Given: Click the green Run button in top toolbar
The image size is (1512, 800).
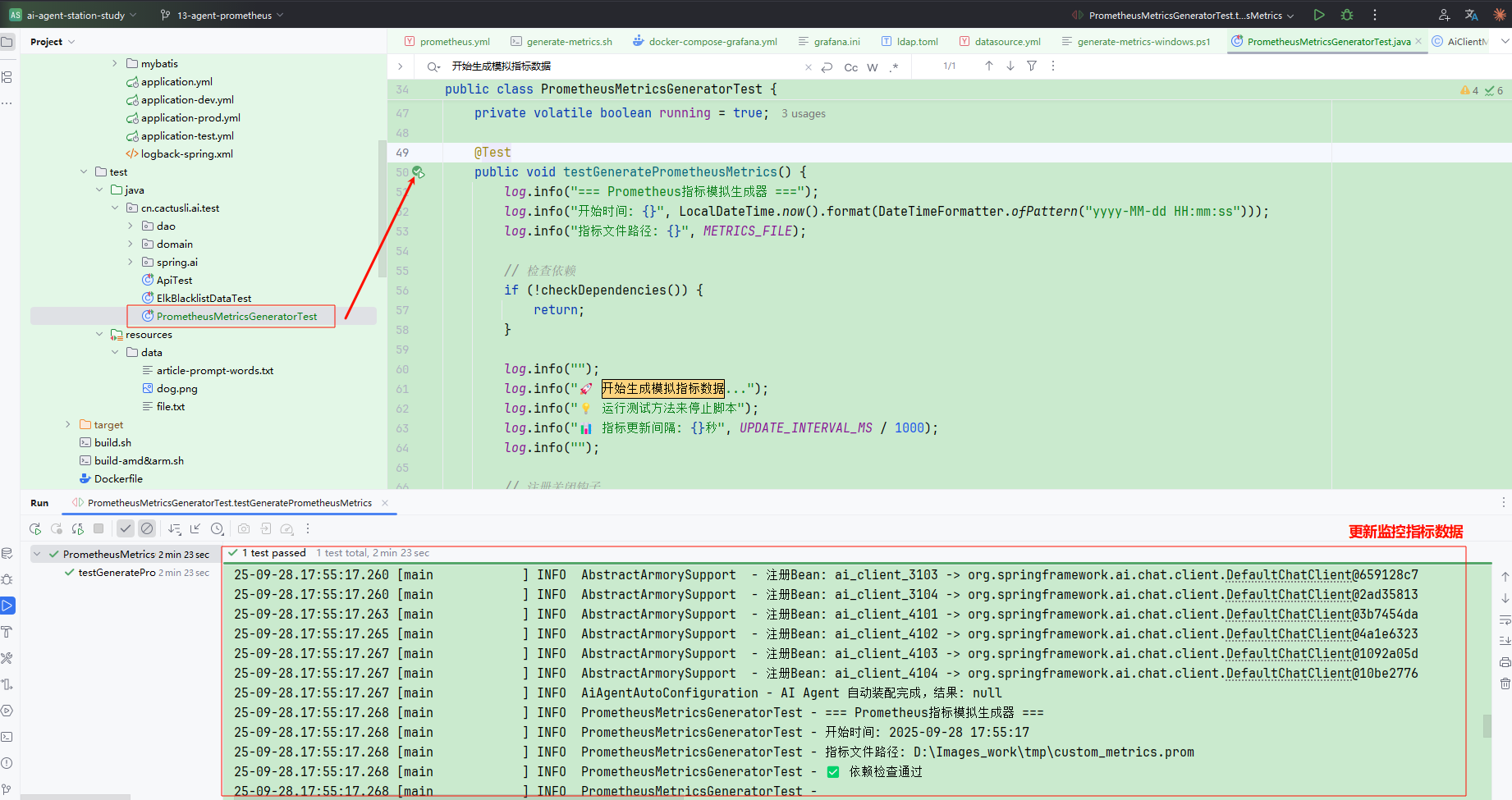Looking at the screenshot, I should coord(1318,15).
